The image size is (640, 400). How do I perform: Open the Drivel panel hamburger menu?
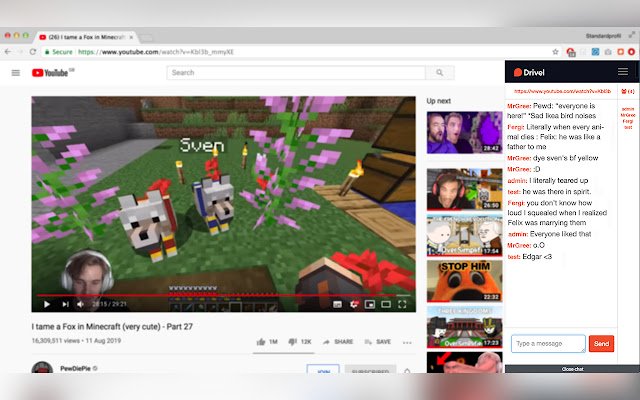623,72
